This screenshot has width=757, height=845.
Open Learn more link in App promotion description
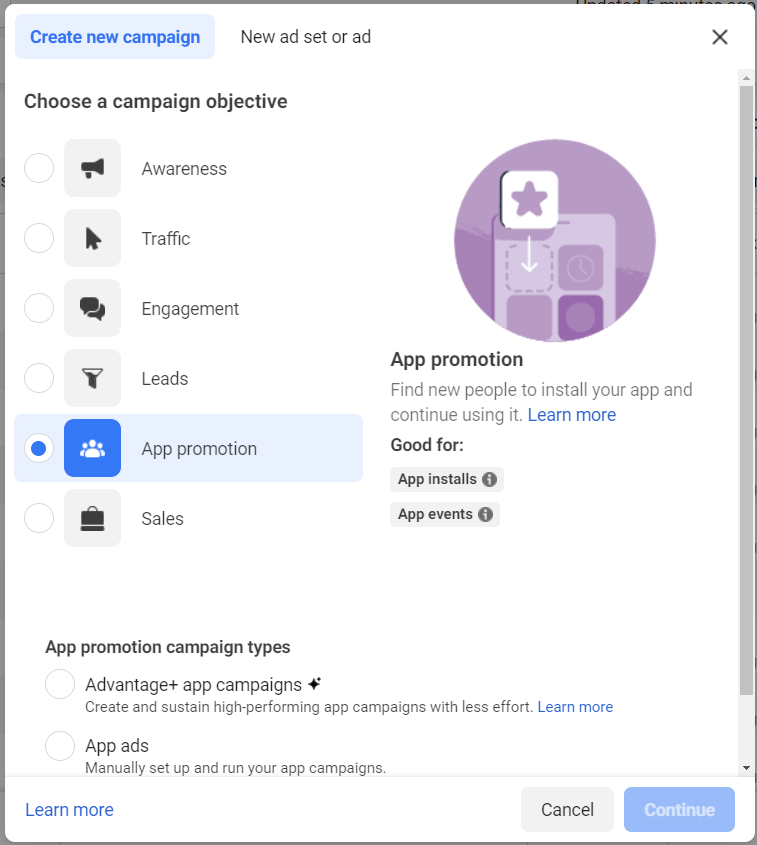click(571, 415)
